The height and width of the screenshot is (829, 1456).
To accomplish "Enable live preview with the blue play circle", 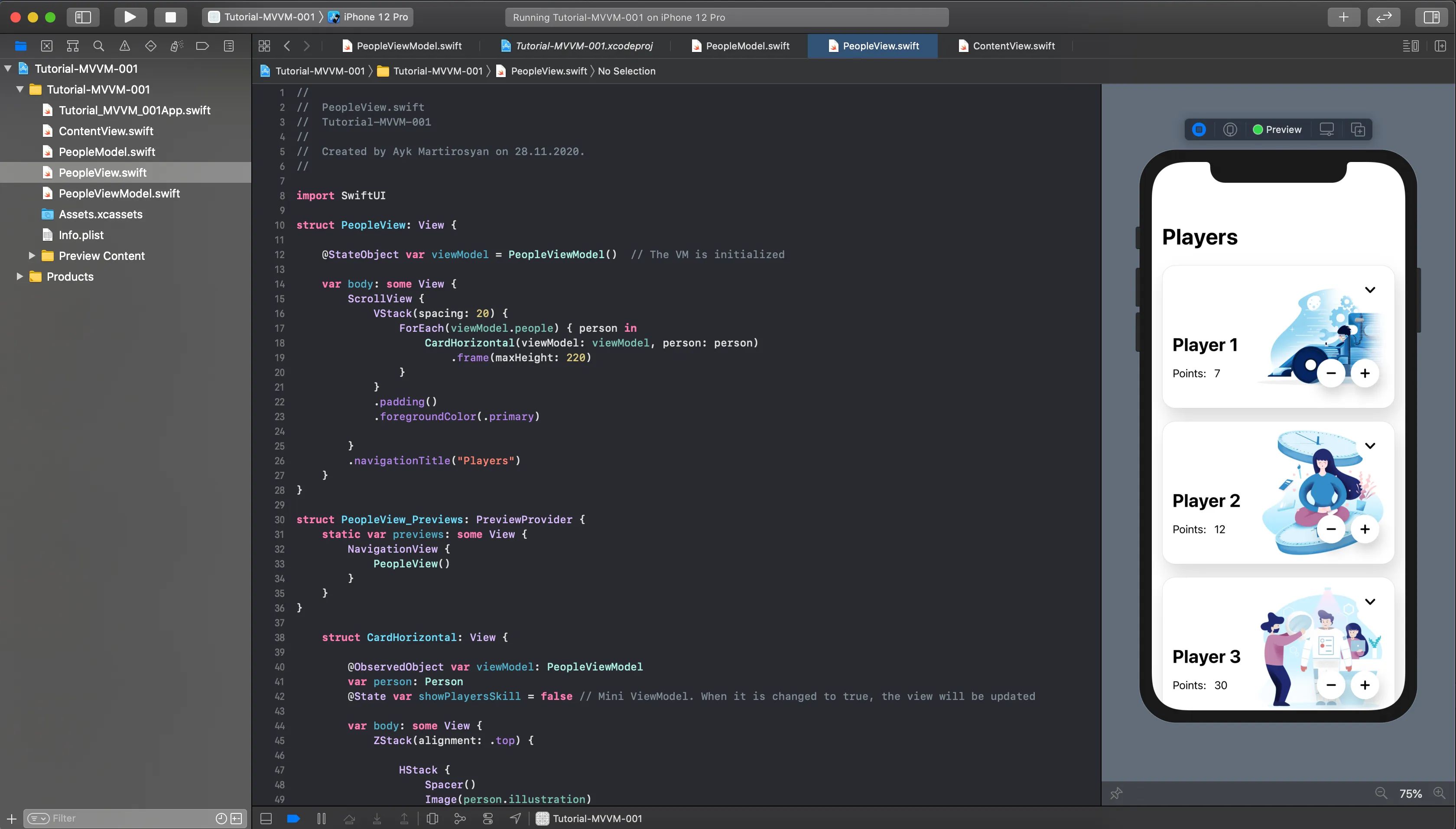I will pos(1199,129).
